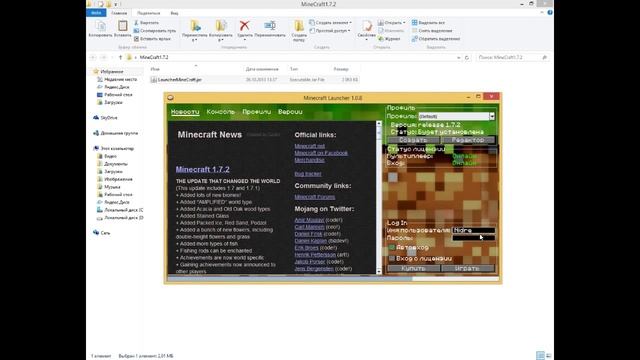
Task: Collapse the ribbon with the chevron arrow
Action: tap(542, 13)
